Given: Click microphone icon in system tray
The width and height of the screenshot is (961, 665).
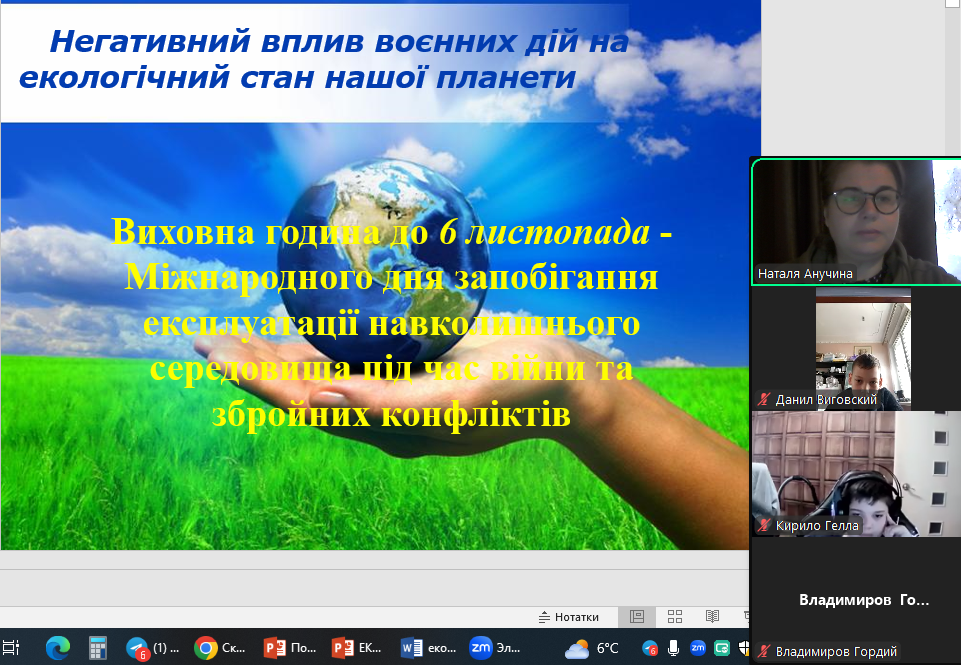Looking at the screenshot, I should pyautogui.click(x=674, y=648).
